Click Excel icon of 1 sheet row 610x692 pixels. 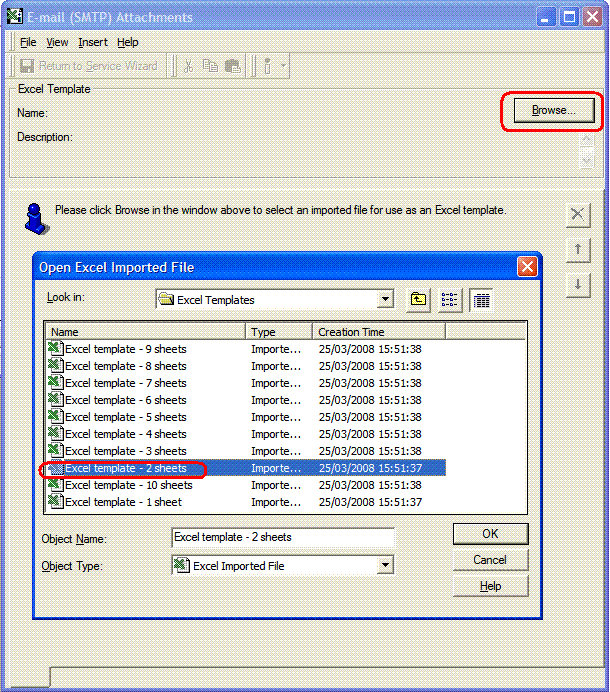[55, 502]
